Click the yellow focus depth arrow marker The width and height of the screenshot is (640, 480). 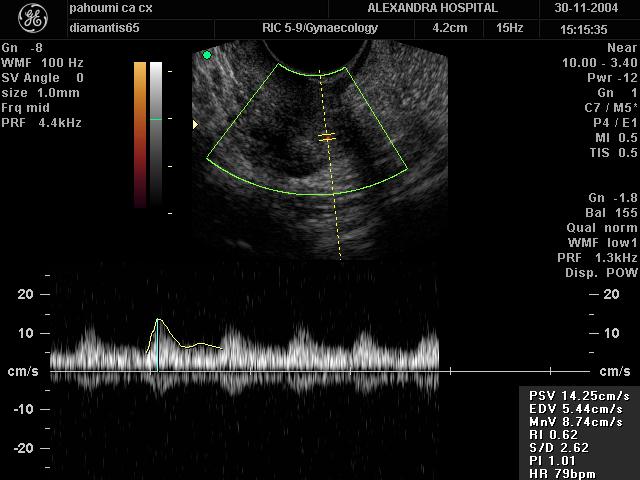195,124
